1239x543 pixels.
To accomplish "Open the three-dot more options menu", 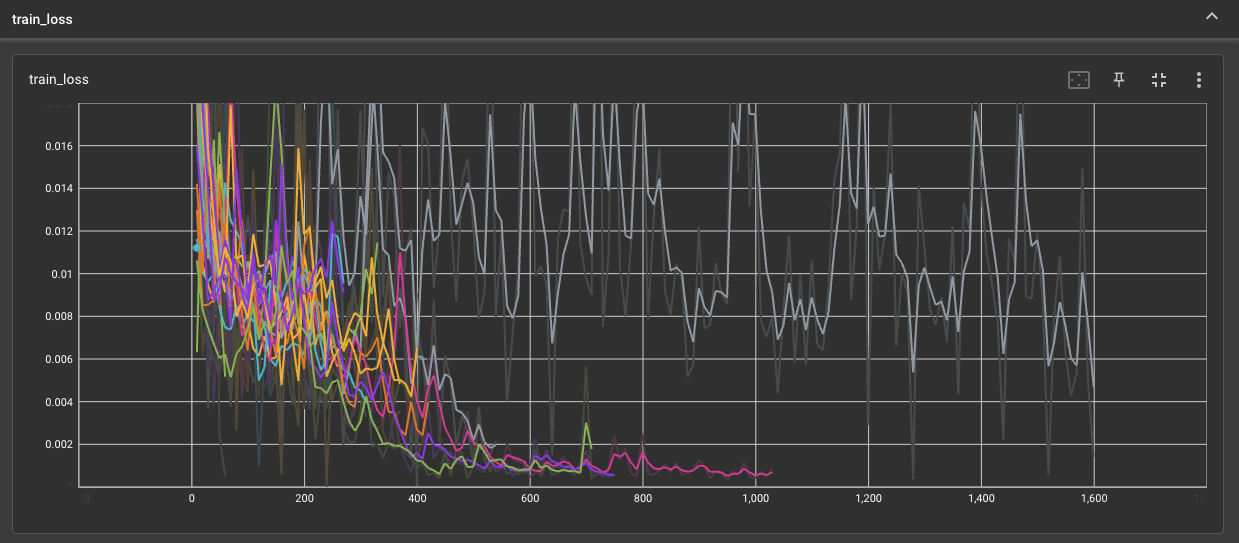I will [x=1198, y=80].
